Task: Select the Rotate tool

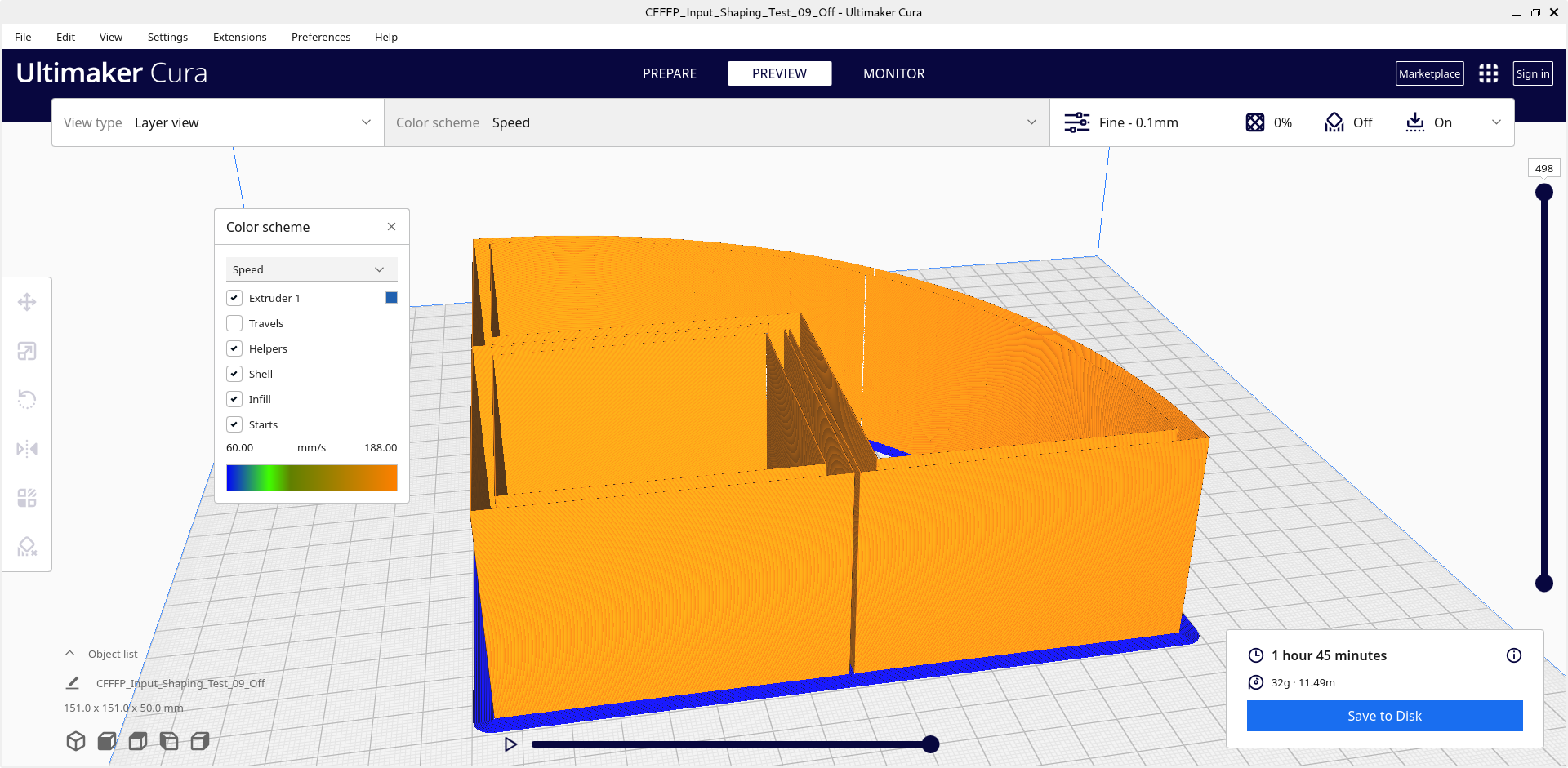Action: (x=27, y=399)
